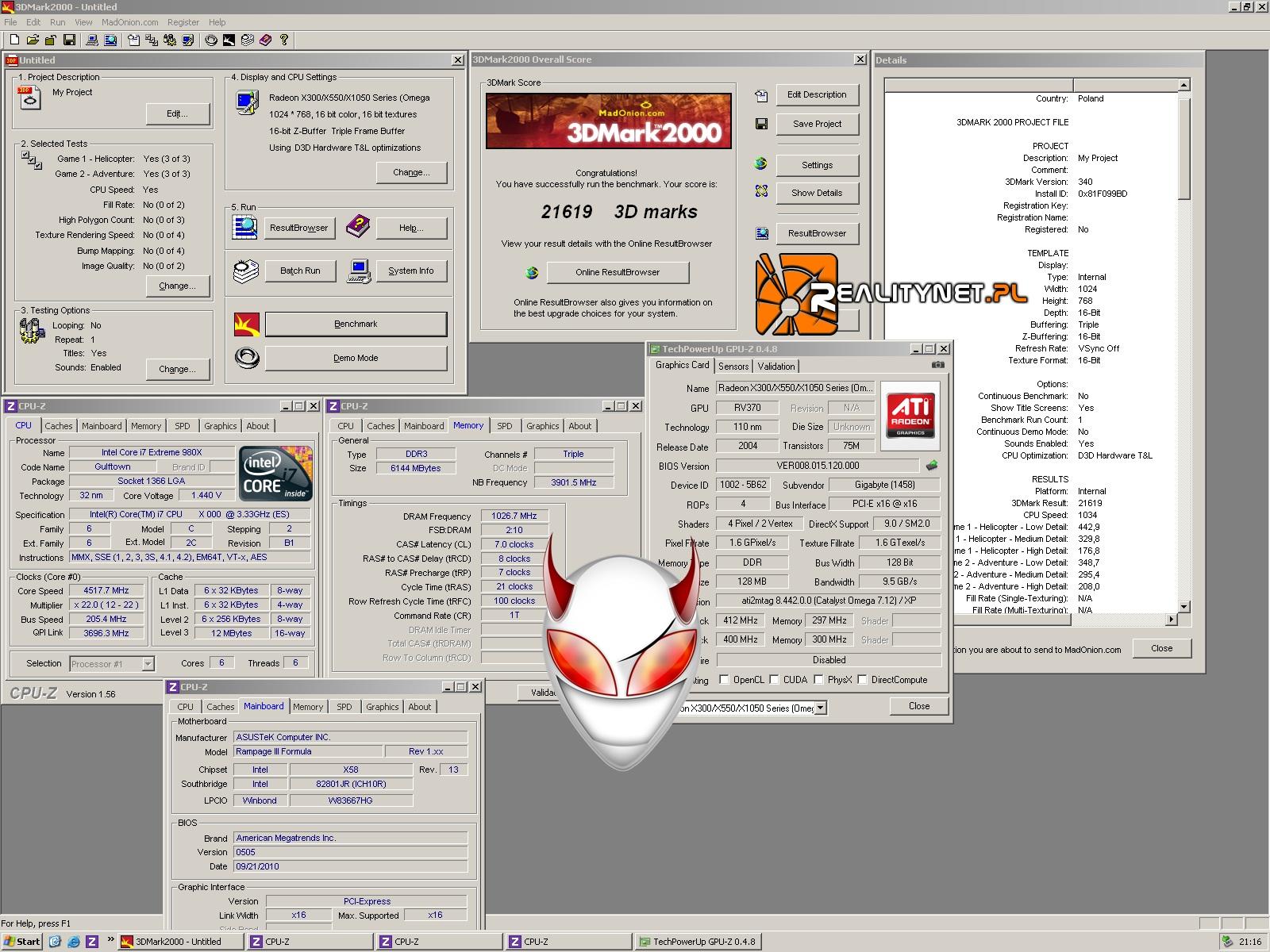Viewport: 1270px width, 952px height.
Task: Click the Demo Mode ring toolbar icon
Action: click(x=211, y=40)
